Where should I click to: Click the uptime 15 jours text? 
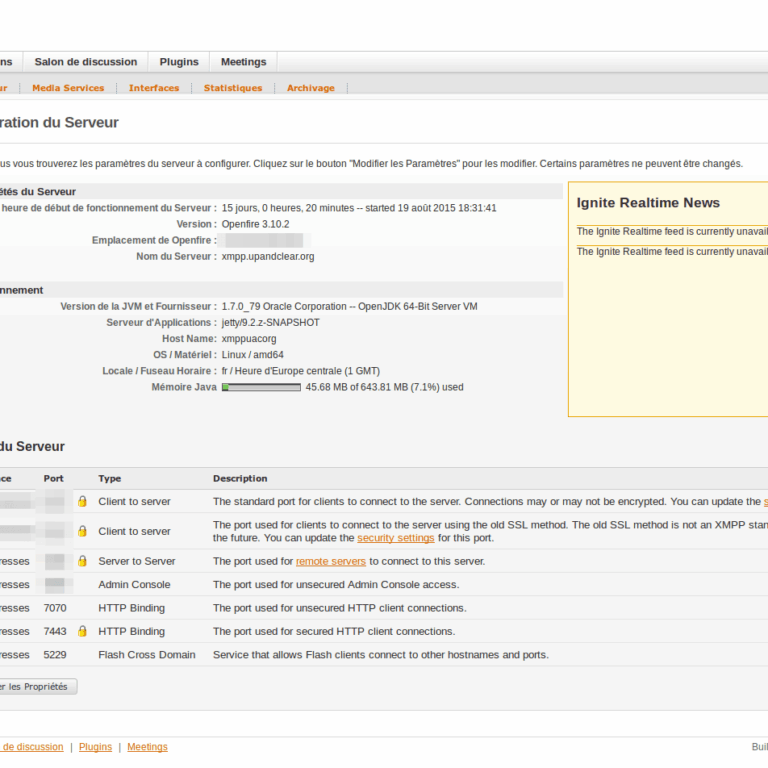pos(359,208)
